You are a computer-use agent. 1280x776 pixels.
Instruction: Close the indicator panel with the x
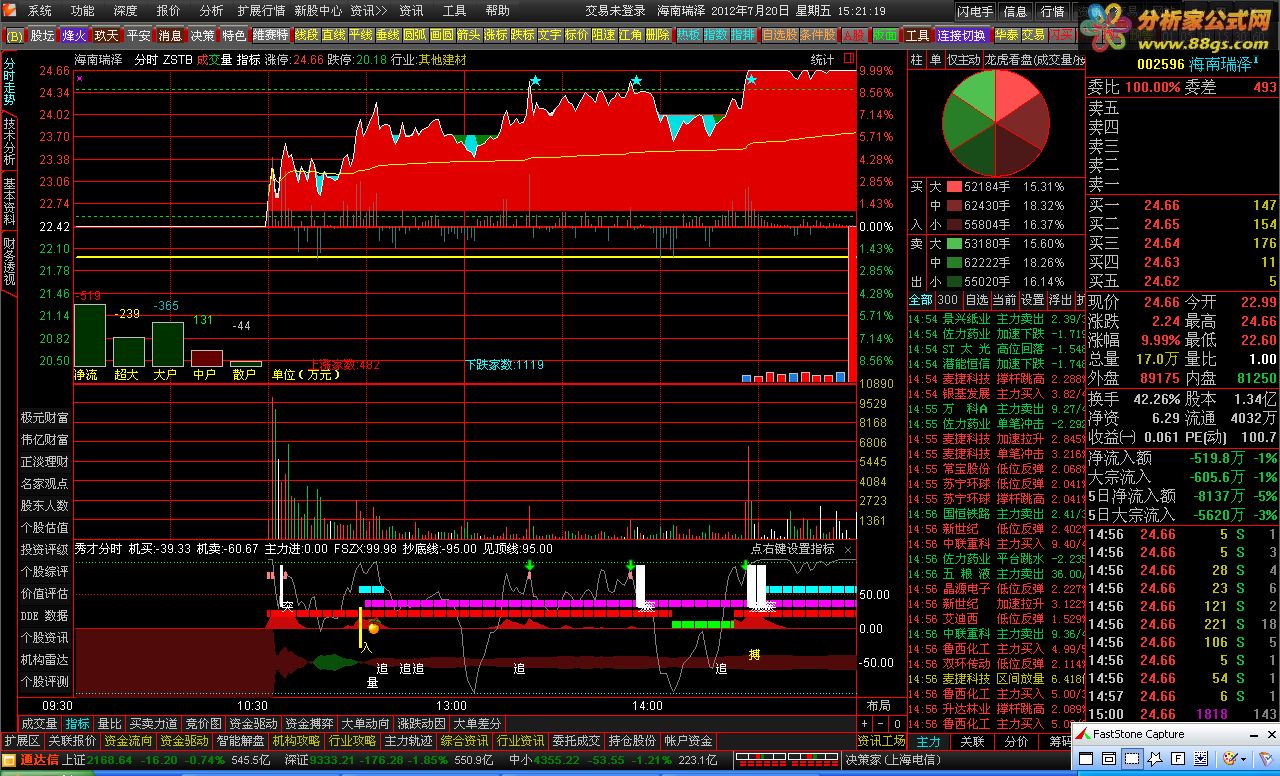click(x=848, y=549)
